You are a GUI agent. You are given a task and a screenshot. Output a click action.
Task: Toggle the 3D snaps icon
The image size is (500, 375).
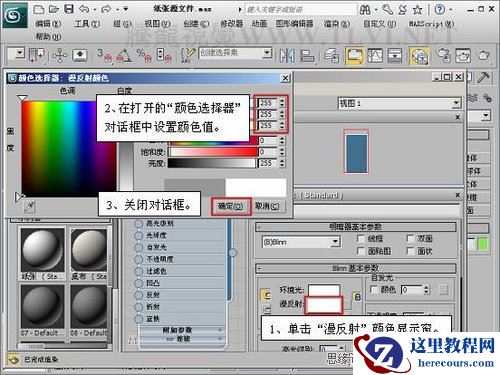pyautogui.click(x=104, y=55)
